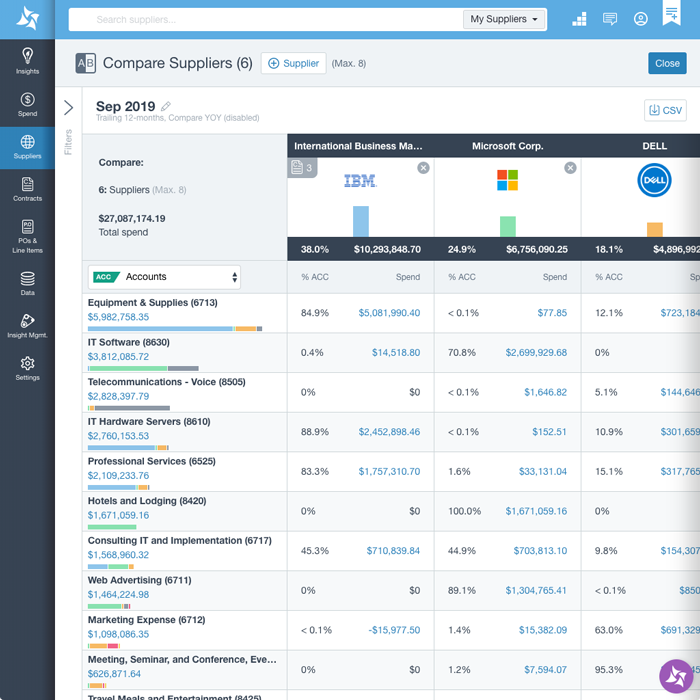Go to Contracts in the sidebar
This screenshot has width=700, height=700.
pos(27,189)
